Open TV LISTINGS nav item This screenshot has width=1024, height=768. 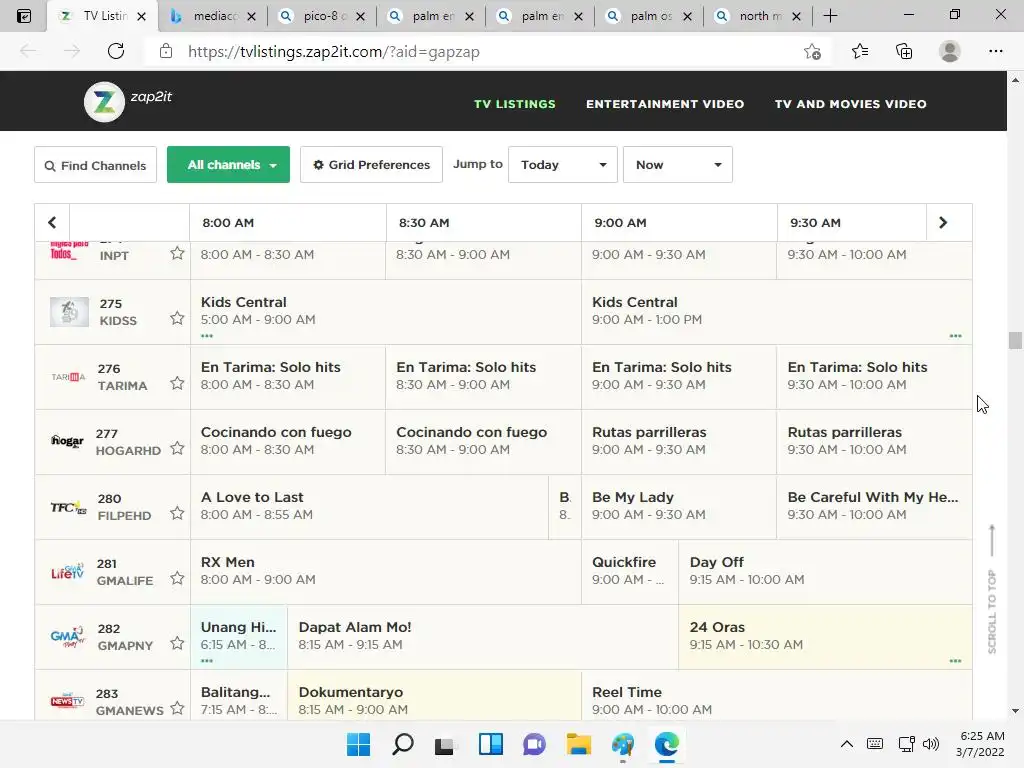515,104
